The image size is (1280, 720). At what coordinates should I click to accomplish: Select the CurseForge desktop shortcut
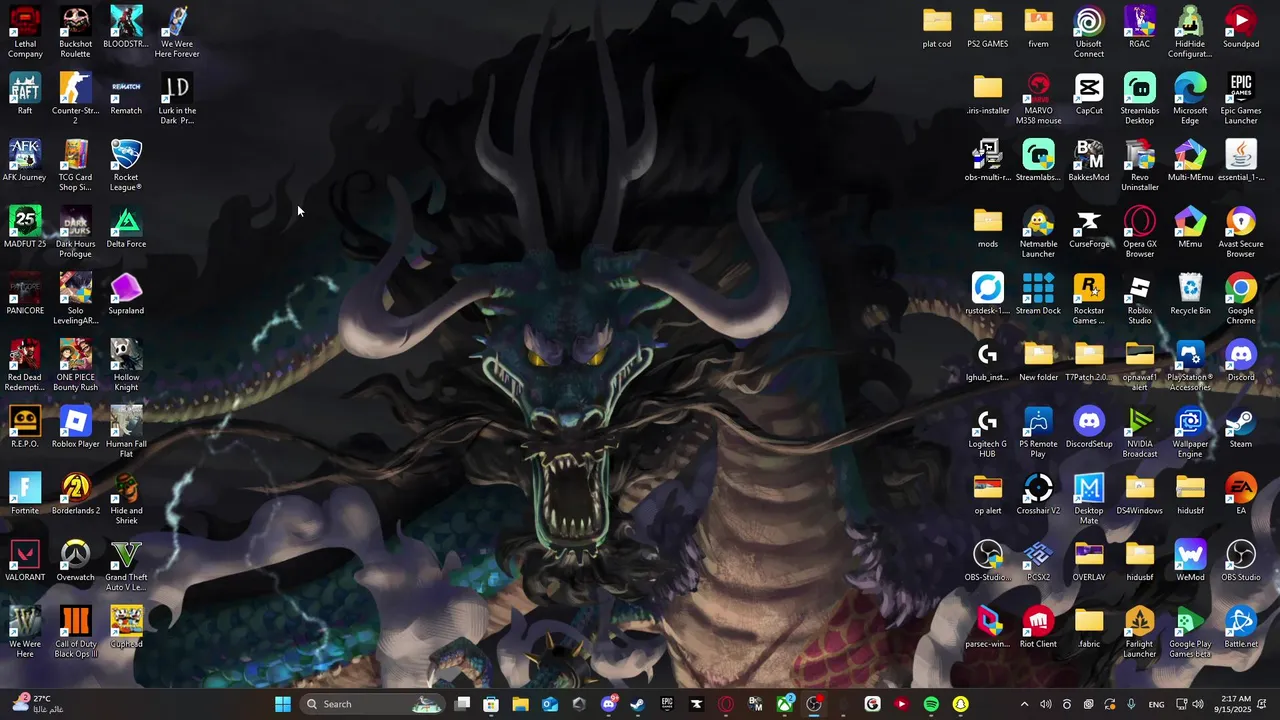coord(1089,228)
